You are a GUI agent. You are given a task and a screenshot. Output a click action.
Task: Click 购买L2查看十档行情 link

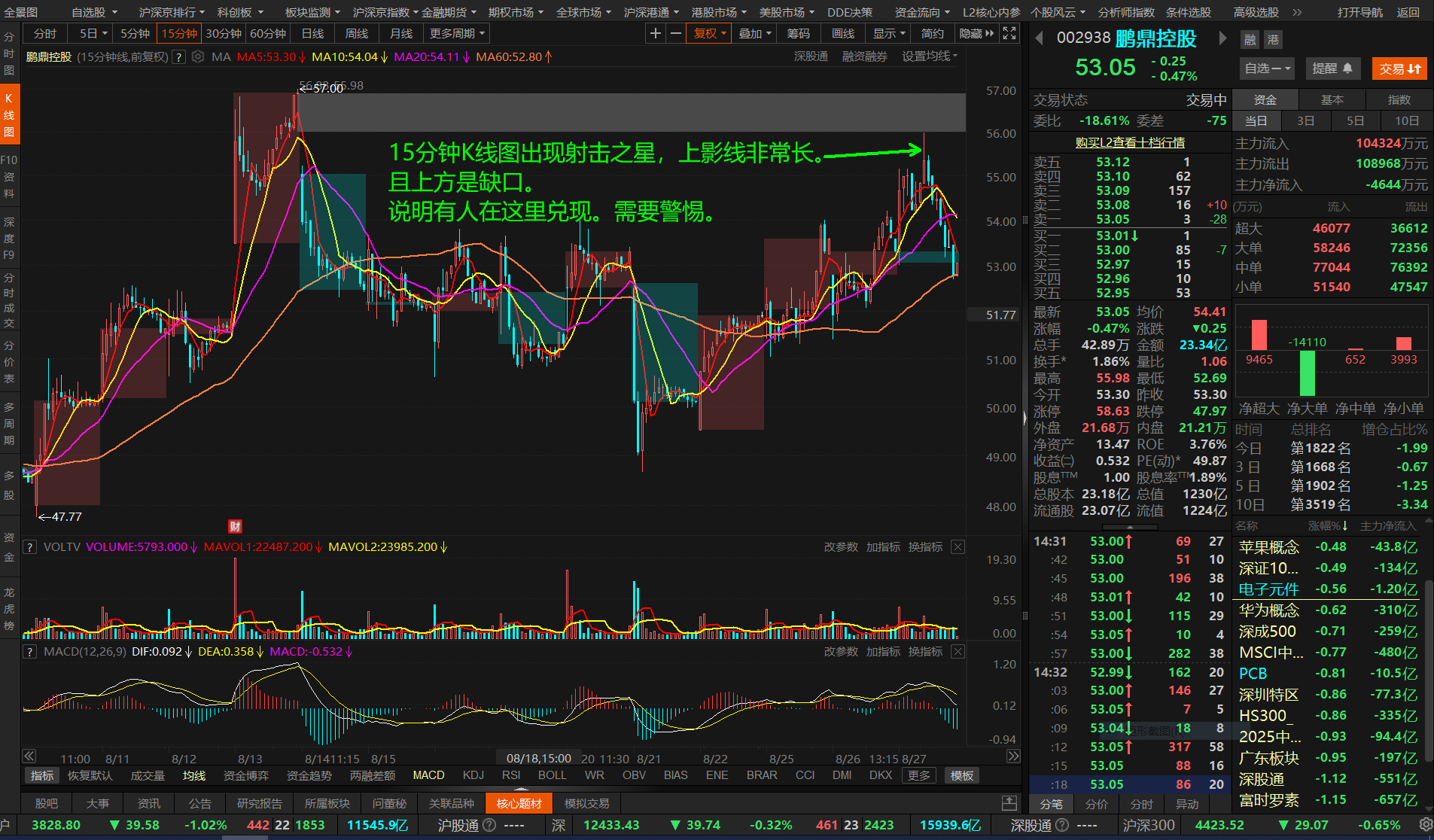coord(1130,142)
